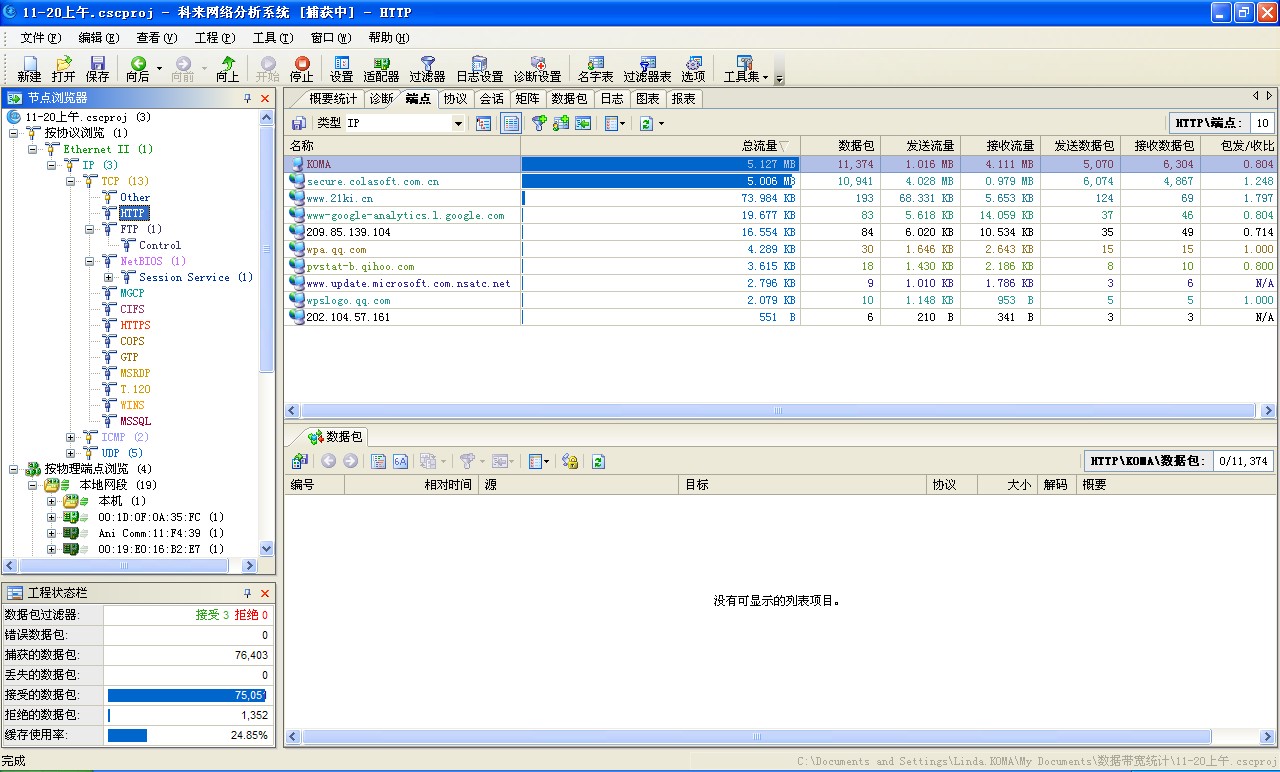Pin the 节点浏览器 panel with pushpin
The height and width of the screenshot is (772, 1280).
pos(248,98)
